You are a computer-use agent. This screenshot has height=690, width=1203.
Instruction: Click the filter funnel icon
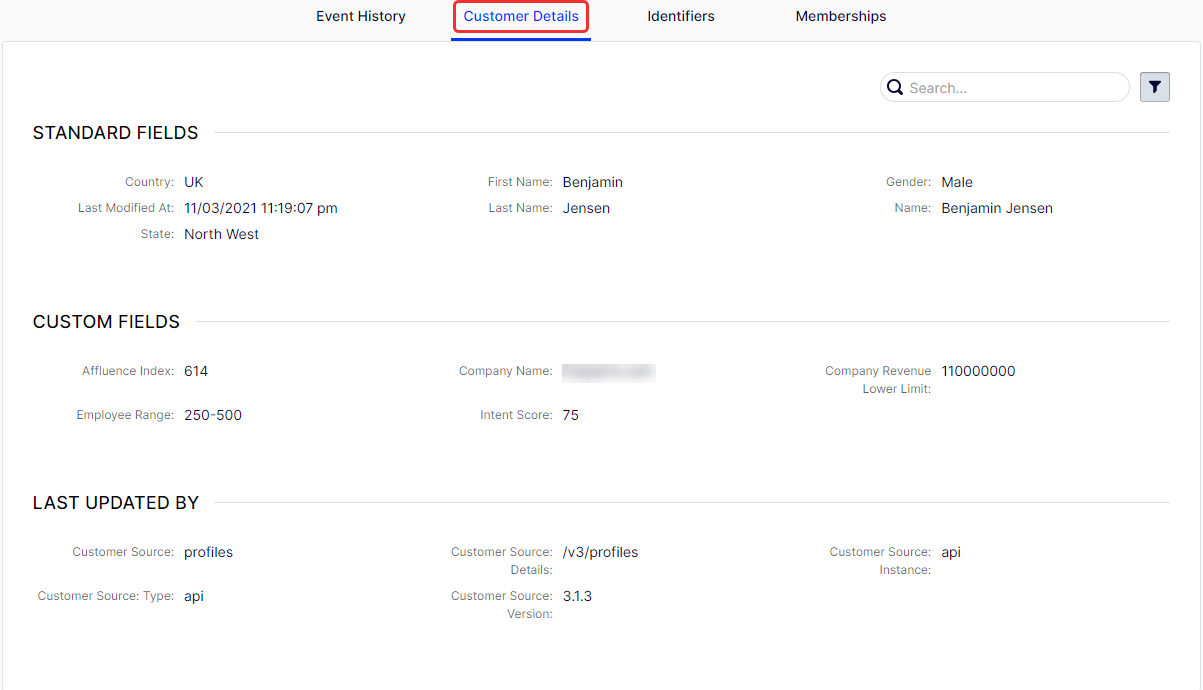[x=1155, y=87]
